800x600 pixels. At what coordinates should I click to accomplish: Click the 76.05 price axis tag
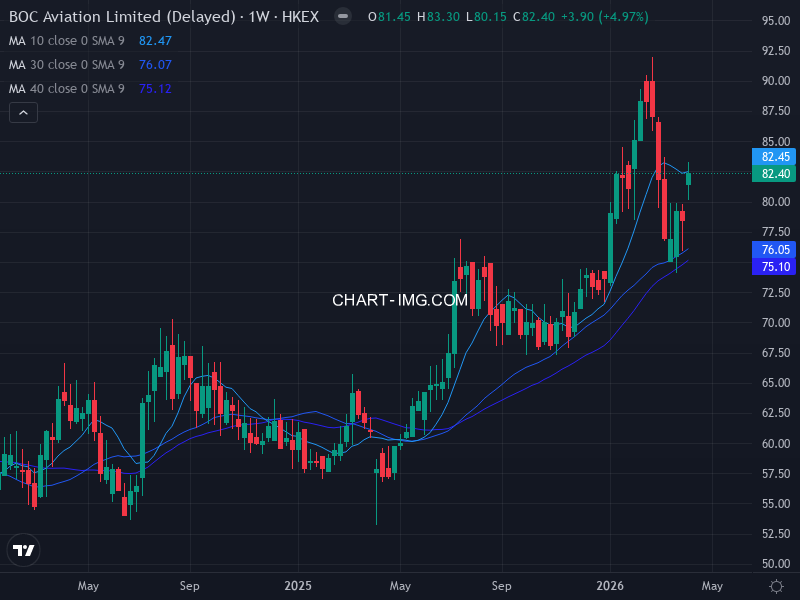[x=774, y=249]
